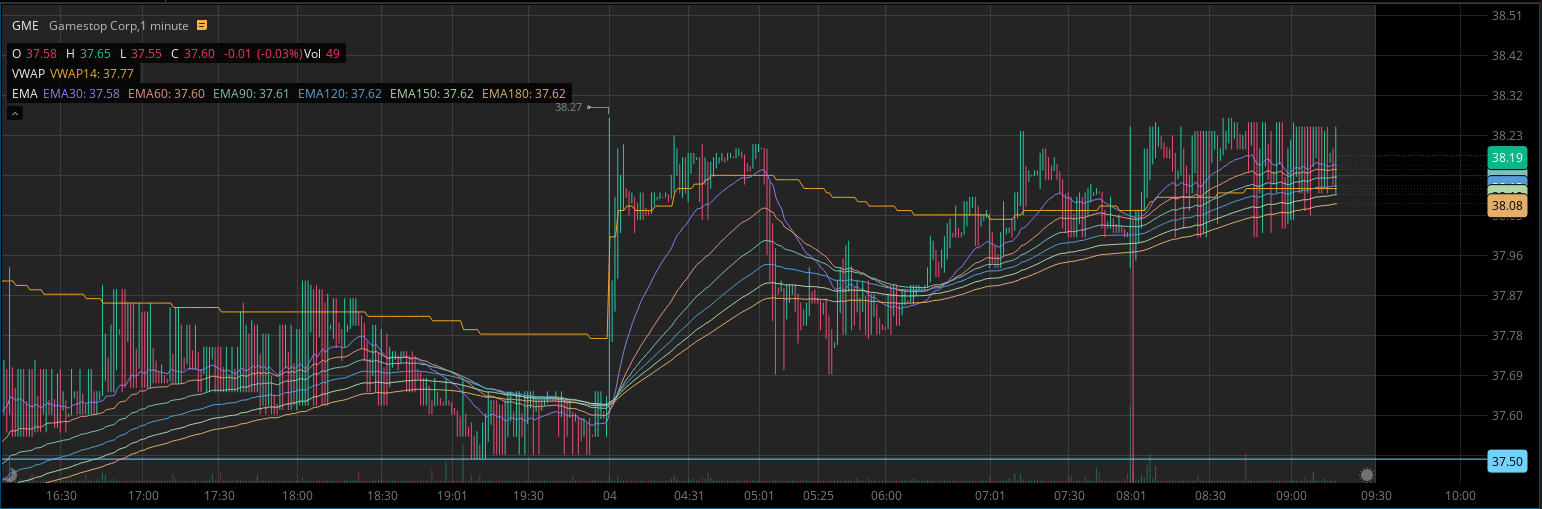The width and height of the screenshot is (1542, 509).
Task: Click the teal EMA90 axis bubble
Action: (x=1507, y=172)
